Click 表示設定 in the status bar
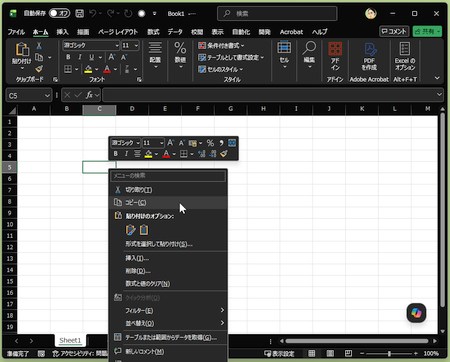Screen dimensions: 450x362 (x=279, y=353)
